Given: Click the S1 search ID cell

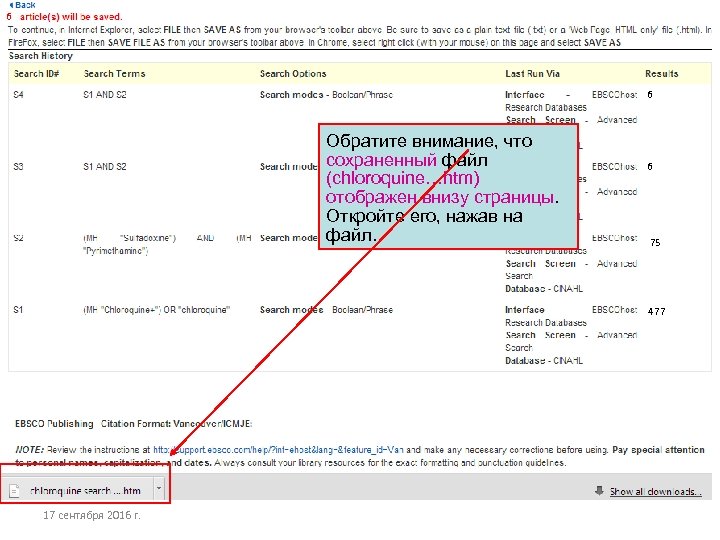Looking at the screenshot, I should pyautogui.click(x=18, y=309).
